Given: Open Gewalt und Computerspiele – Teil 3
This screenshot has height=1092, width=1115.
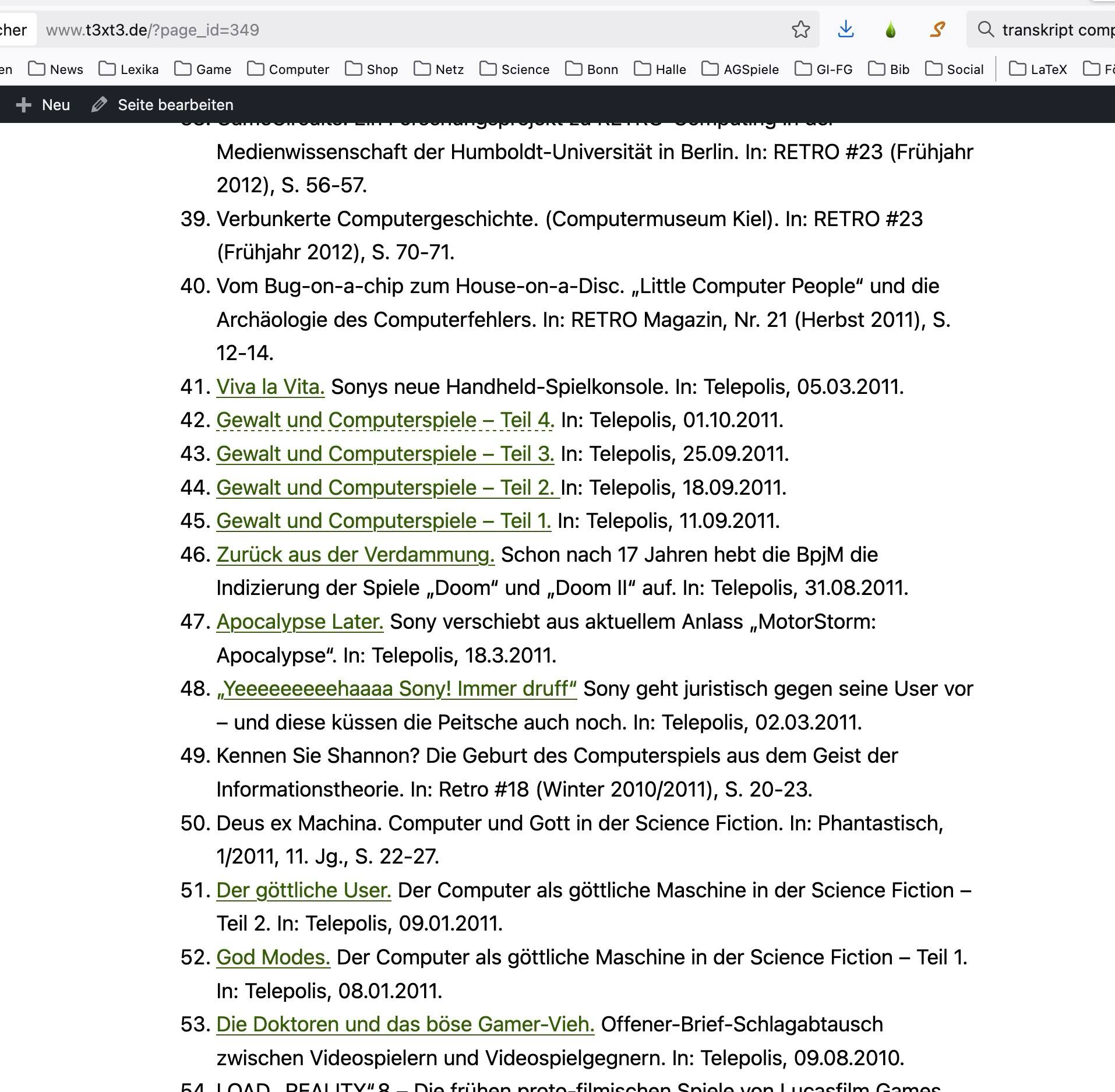Looking at the screenshot, I should [x=385, y=454].
